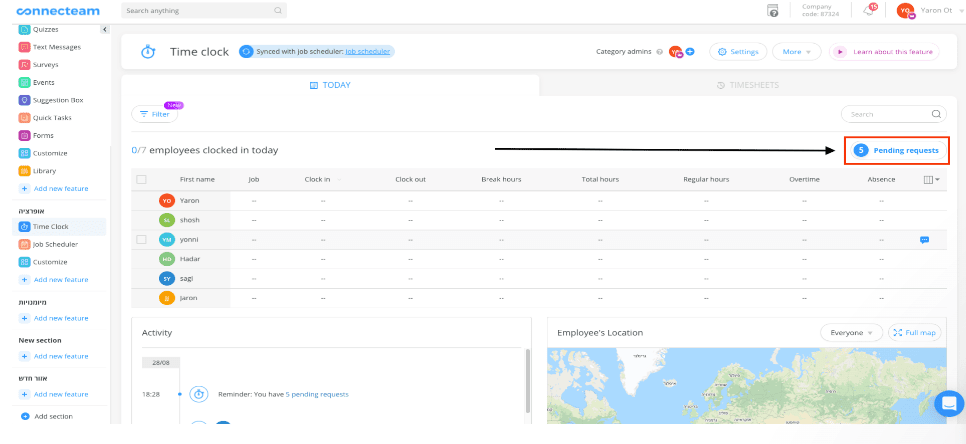Viewport: 966px width, 444px height.
Task: Open the notifications bell icon
Action: [x=869, y=10]
